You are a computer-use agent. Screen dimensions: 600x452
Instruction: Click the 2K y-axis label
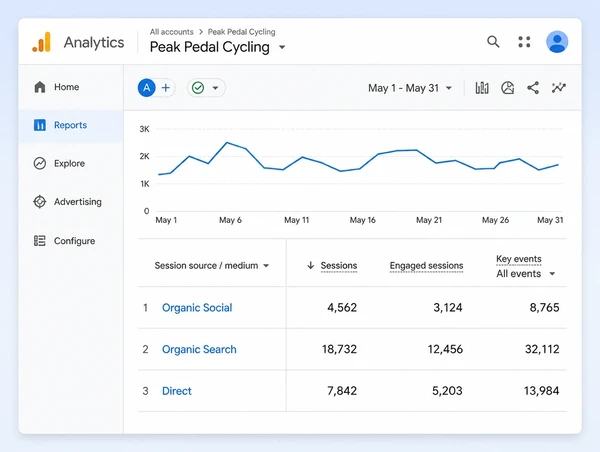point(145,156)
